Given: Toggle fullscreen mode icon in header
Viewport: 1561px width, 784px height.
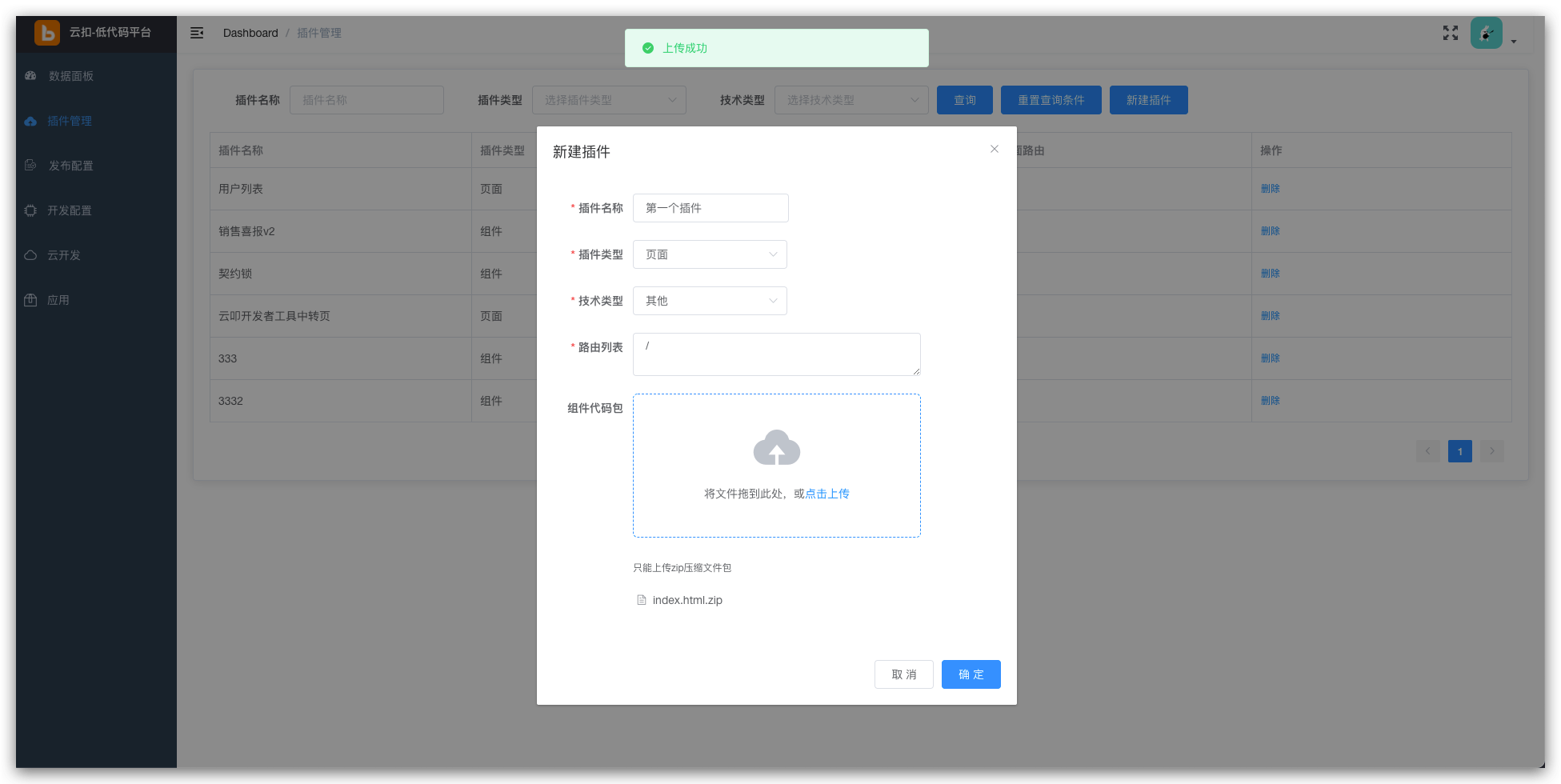Looking at the screenshot, I should [x=1450, y=33].
